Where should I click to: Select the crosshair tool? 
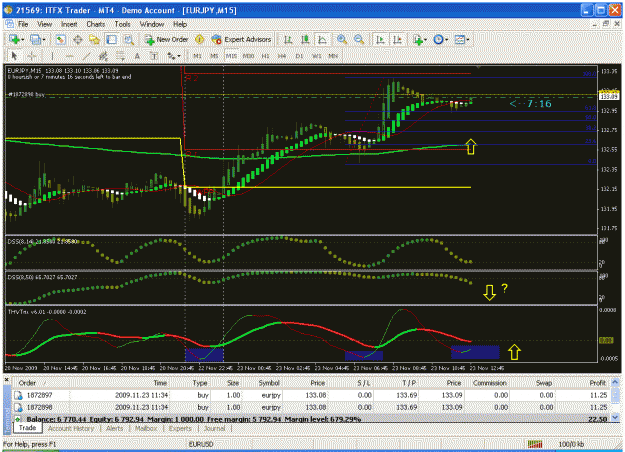click(32, 56)
